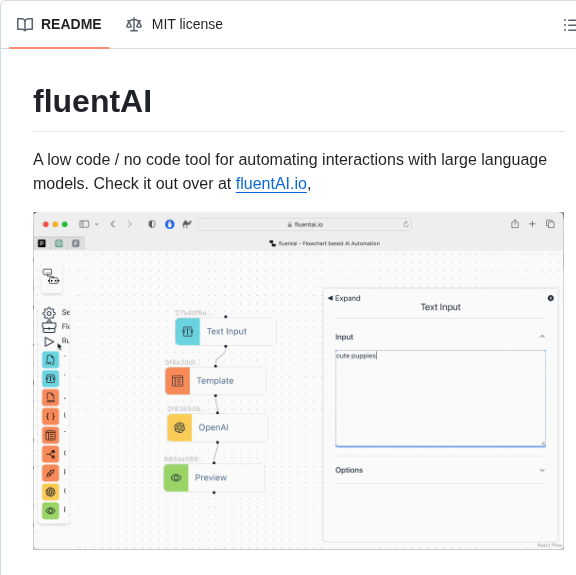Go back with the browser back arrow
Image resolution: width=576 pixels, height=575 pixels.
tap(113, 224)
